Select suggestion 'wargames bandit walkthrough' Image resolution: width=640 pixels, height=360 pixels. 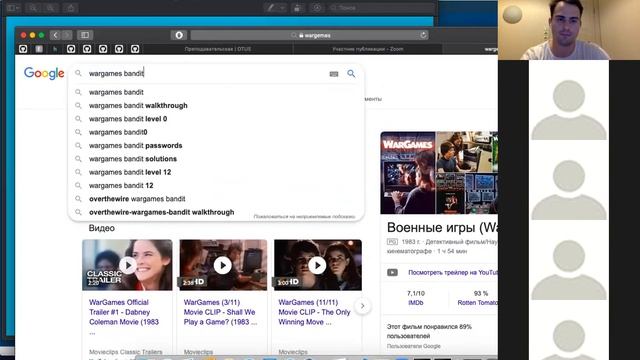(x=216, y=105)
